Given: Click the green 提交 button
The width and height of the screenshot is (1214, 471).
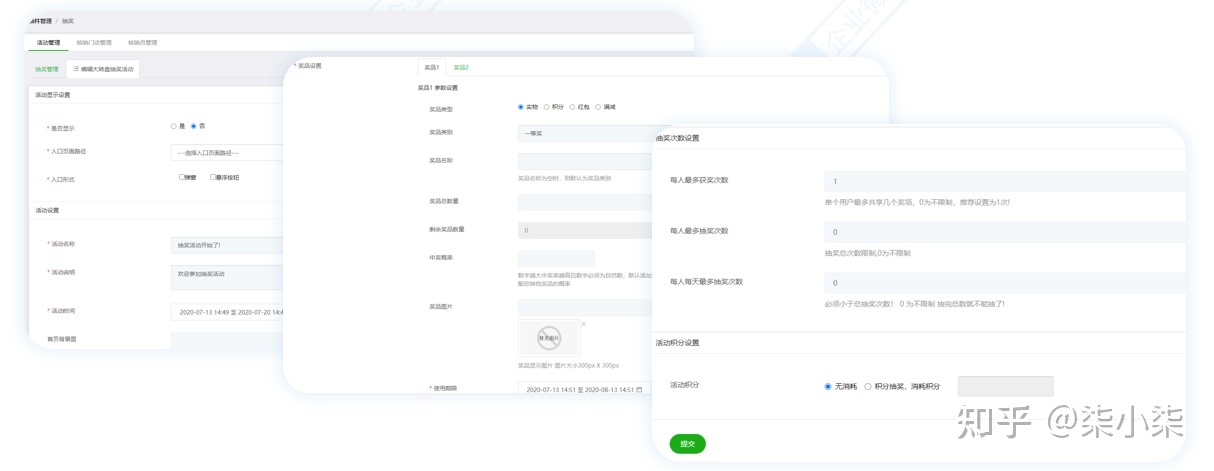Looking at the screenshot, I should click(x=687, y=444).
